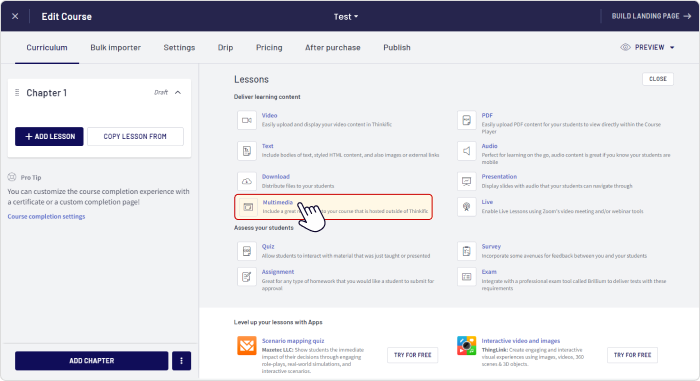This screenshot has width=700, height=381.
Task: Click the Edit Course heading
Action: (x=67, y=17)
